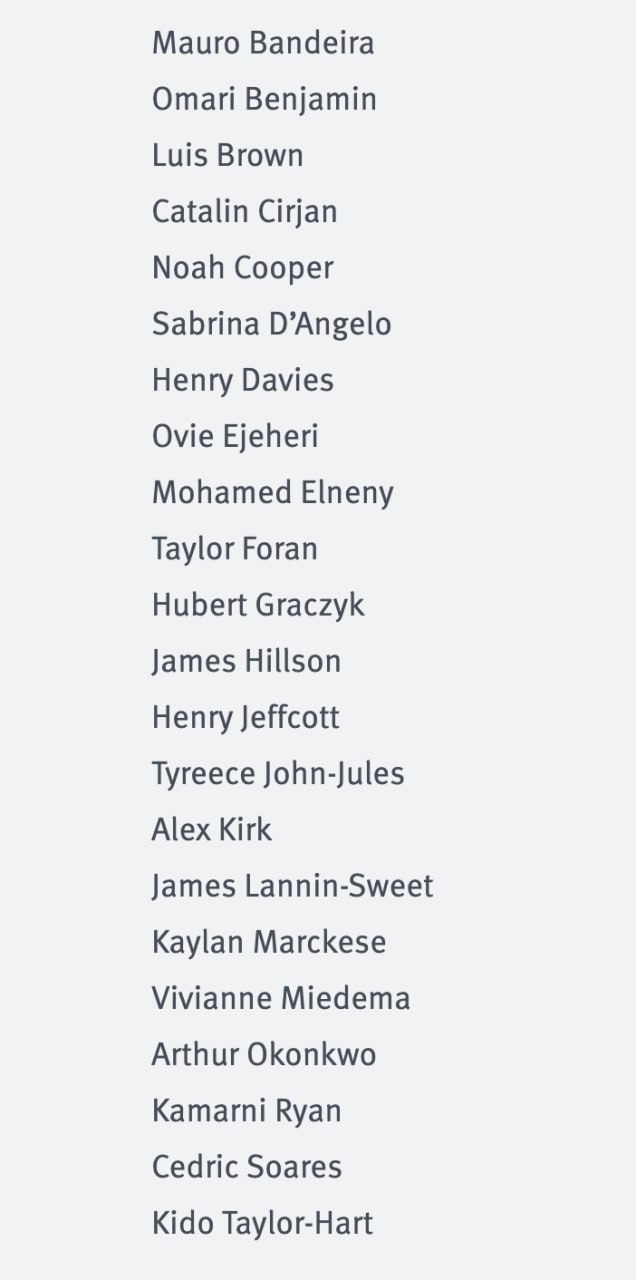Select James Lannin-Sweet
The height and width of the screenshot is (1280, 636).
292,886
